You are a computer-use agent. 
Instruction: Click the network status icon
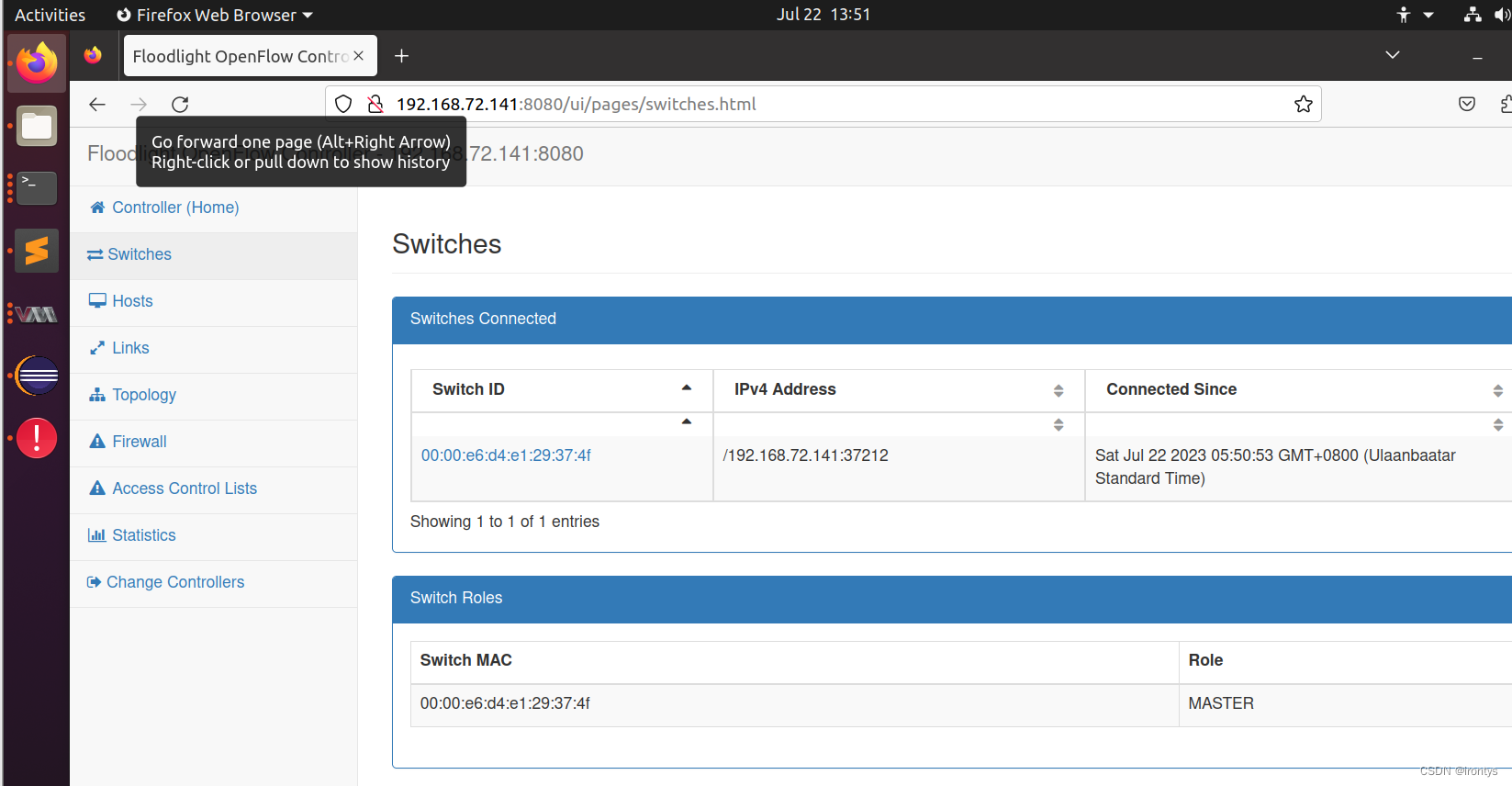(1473, 15)
